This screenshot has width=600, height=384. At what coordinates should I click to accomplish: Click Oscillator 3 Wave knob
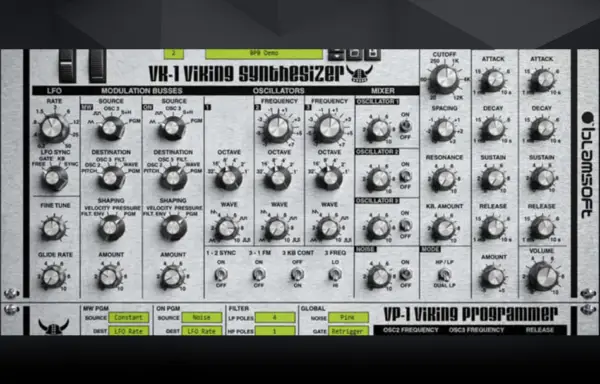pos(328,228)
